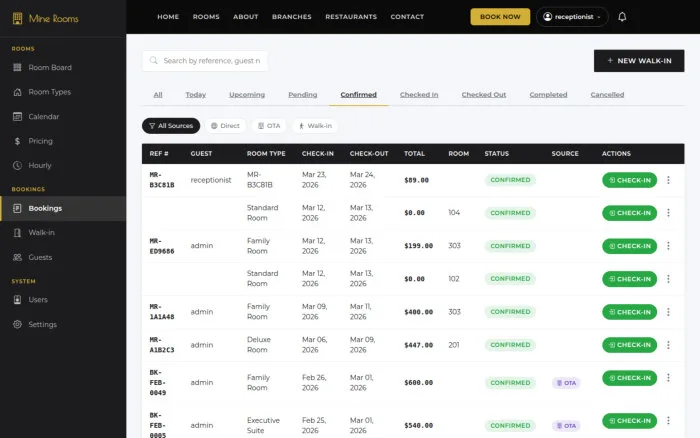The width and height of the screenshot is (700, 438).
Task: Open Pricing in sidebar
Action: pyautogui.click(x=63, y=141)
